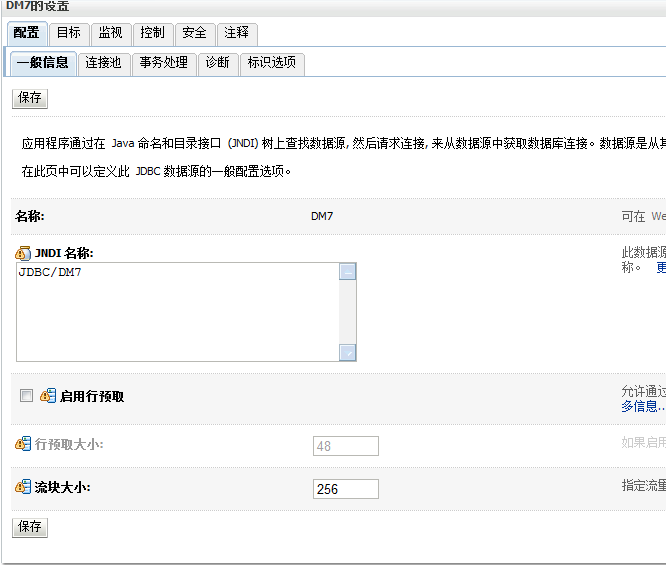Open the 监视 tab
The width and height of the screenshot is (666, 565).
(110, 33)
